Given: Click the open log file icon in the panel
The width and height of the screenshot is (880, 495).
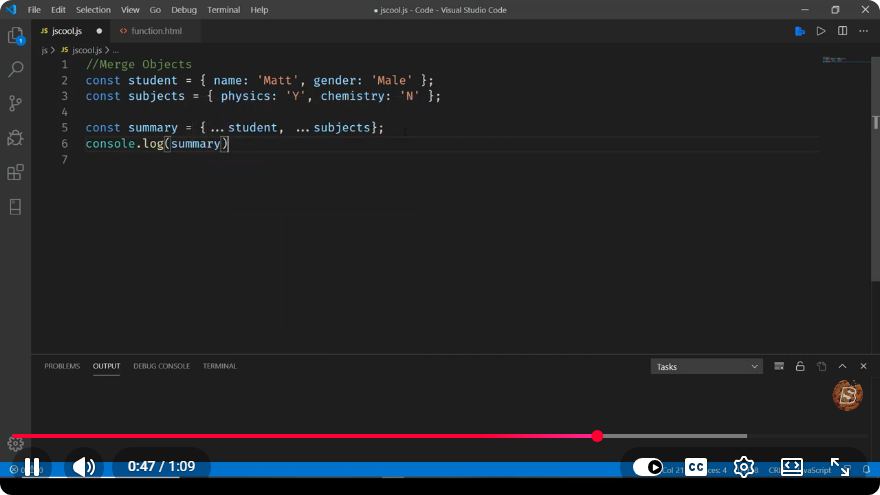Looking at the screenshot, I should pos(822,366).
